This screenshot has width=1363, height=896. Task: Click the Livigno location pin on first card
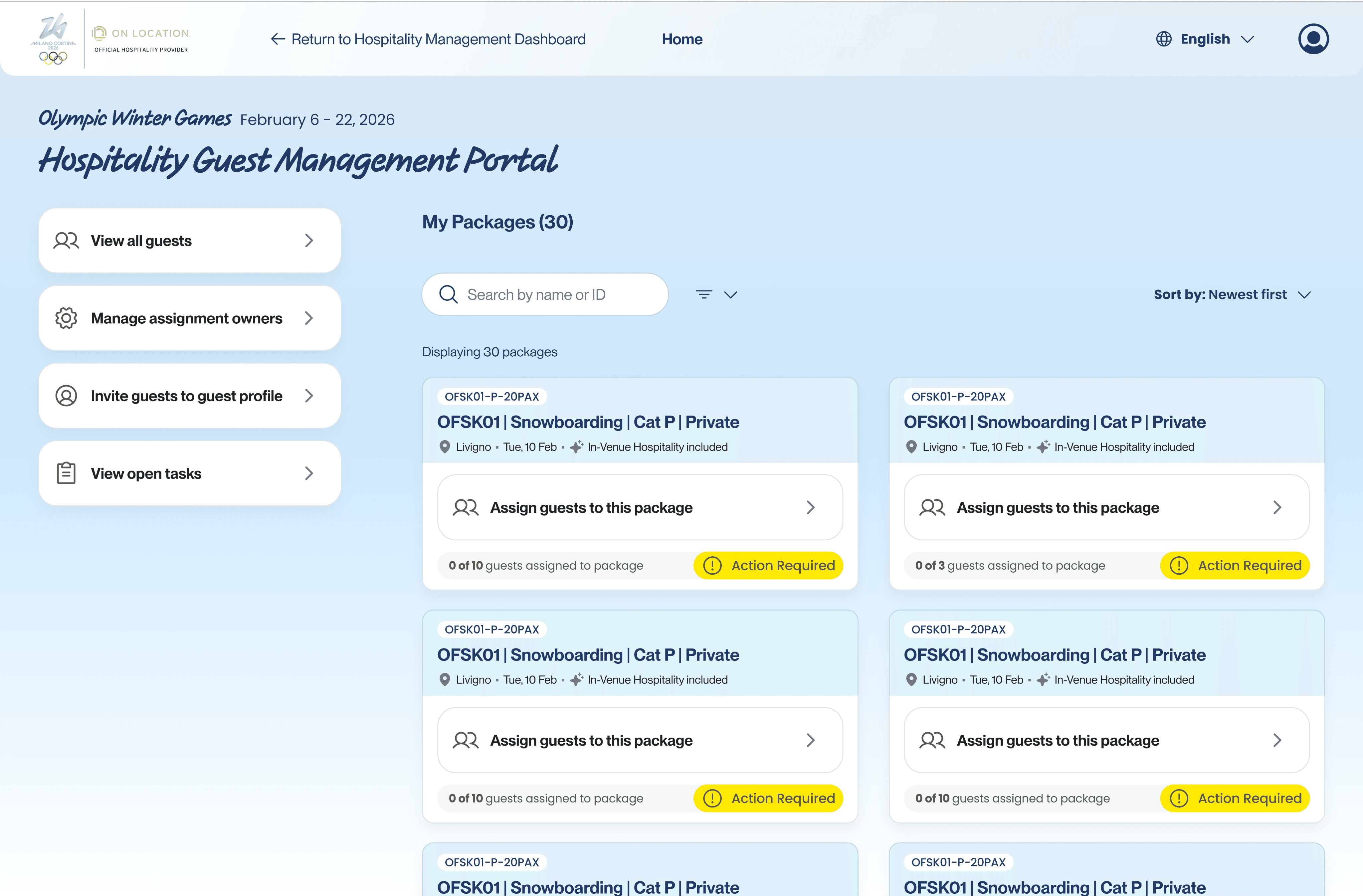point(445,447)
